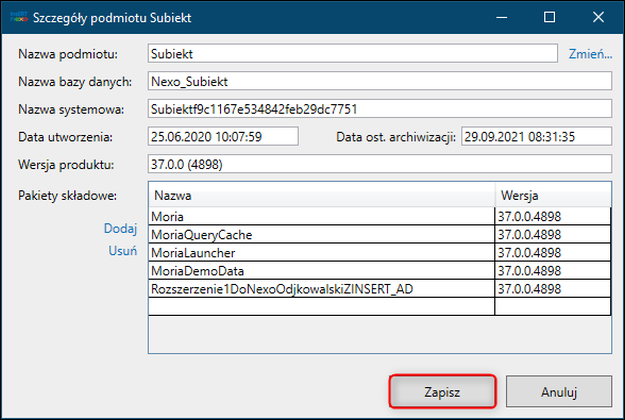Select the MoriaDemoData package row

point(321,271)
